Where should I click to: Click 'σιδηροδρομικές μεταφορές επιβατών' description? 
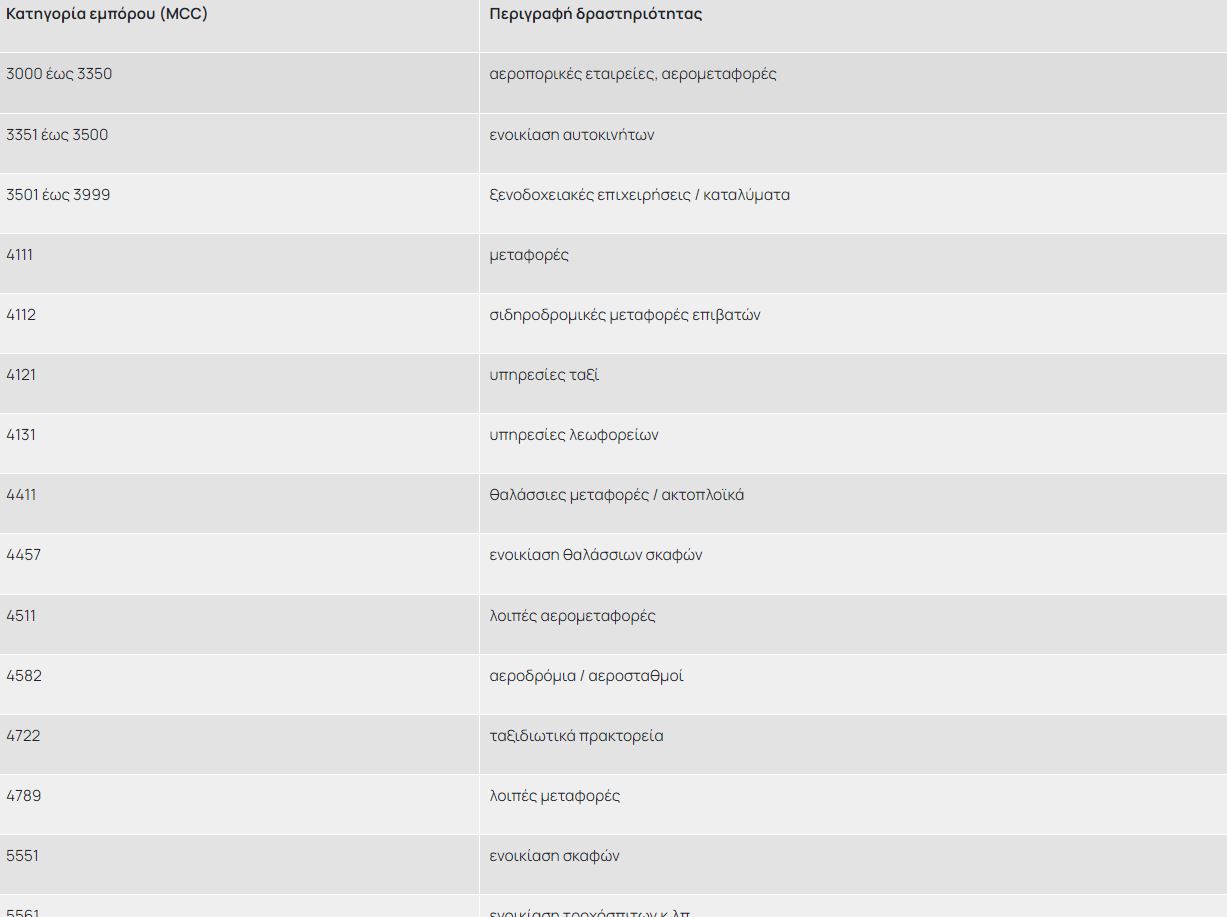(x=625, y=315)
